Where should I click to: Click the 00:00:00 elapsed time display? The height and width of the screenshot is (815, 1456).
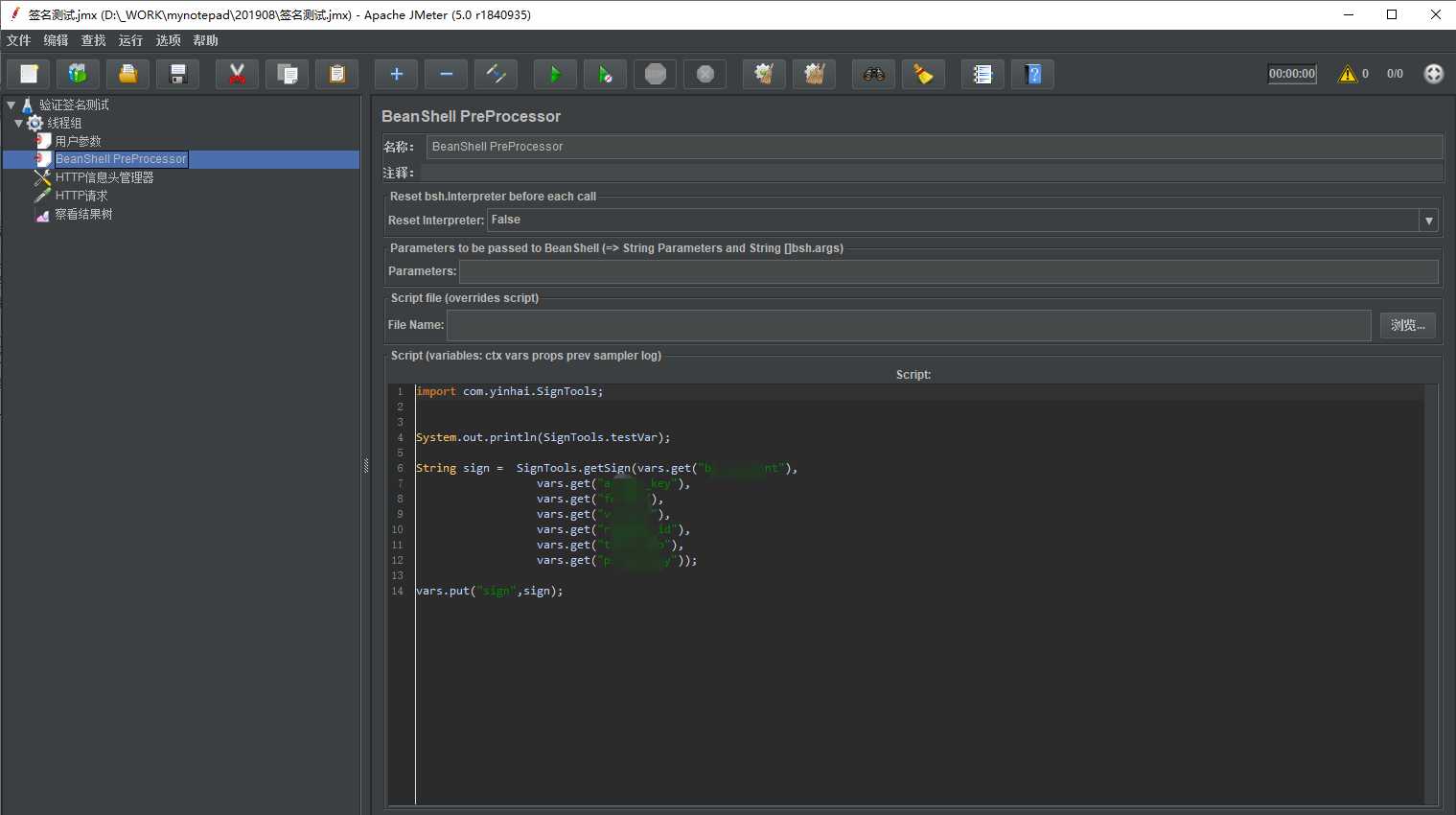point(1292,74)
